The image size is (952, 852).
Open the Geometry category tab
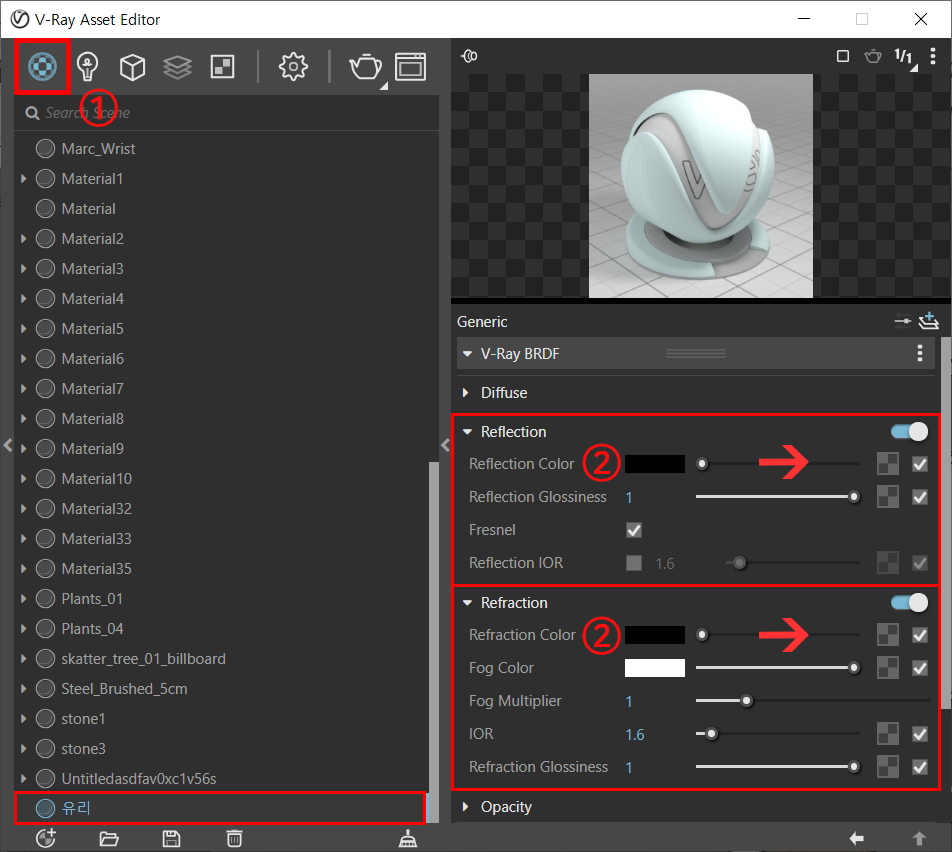132,67
